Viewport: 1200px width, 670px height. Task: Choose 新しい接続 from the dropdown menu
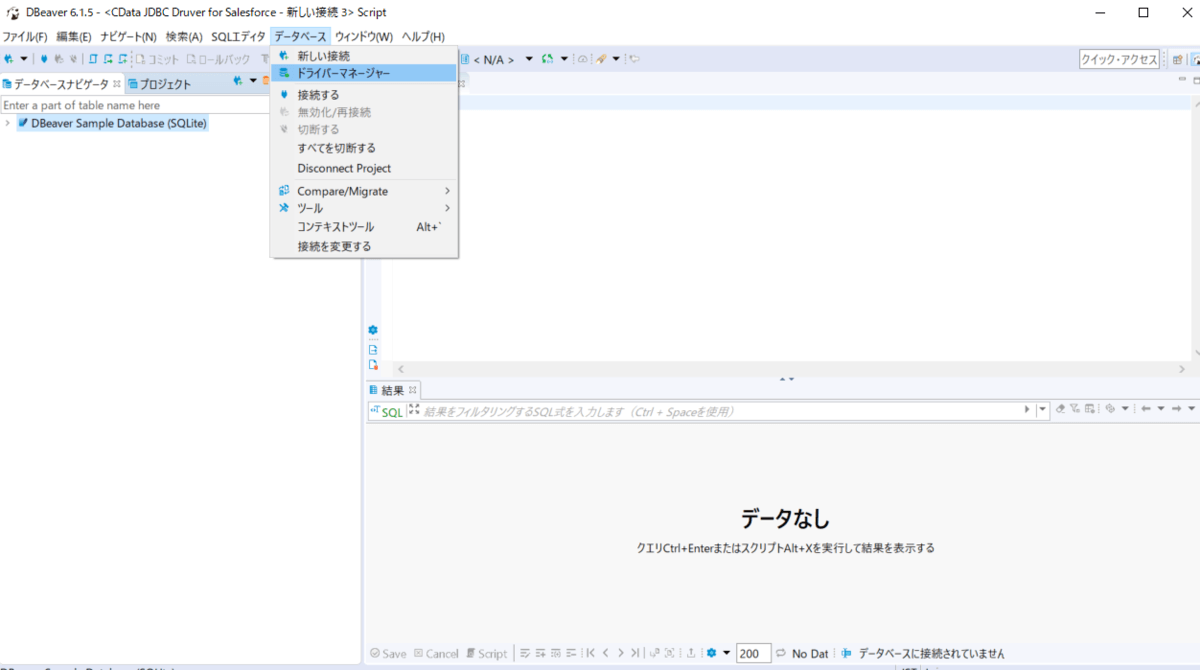[x=364, y=56]
